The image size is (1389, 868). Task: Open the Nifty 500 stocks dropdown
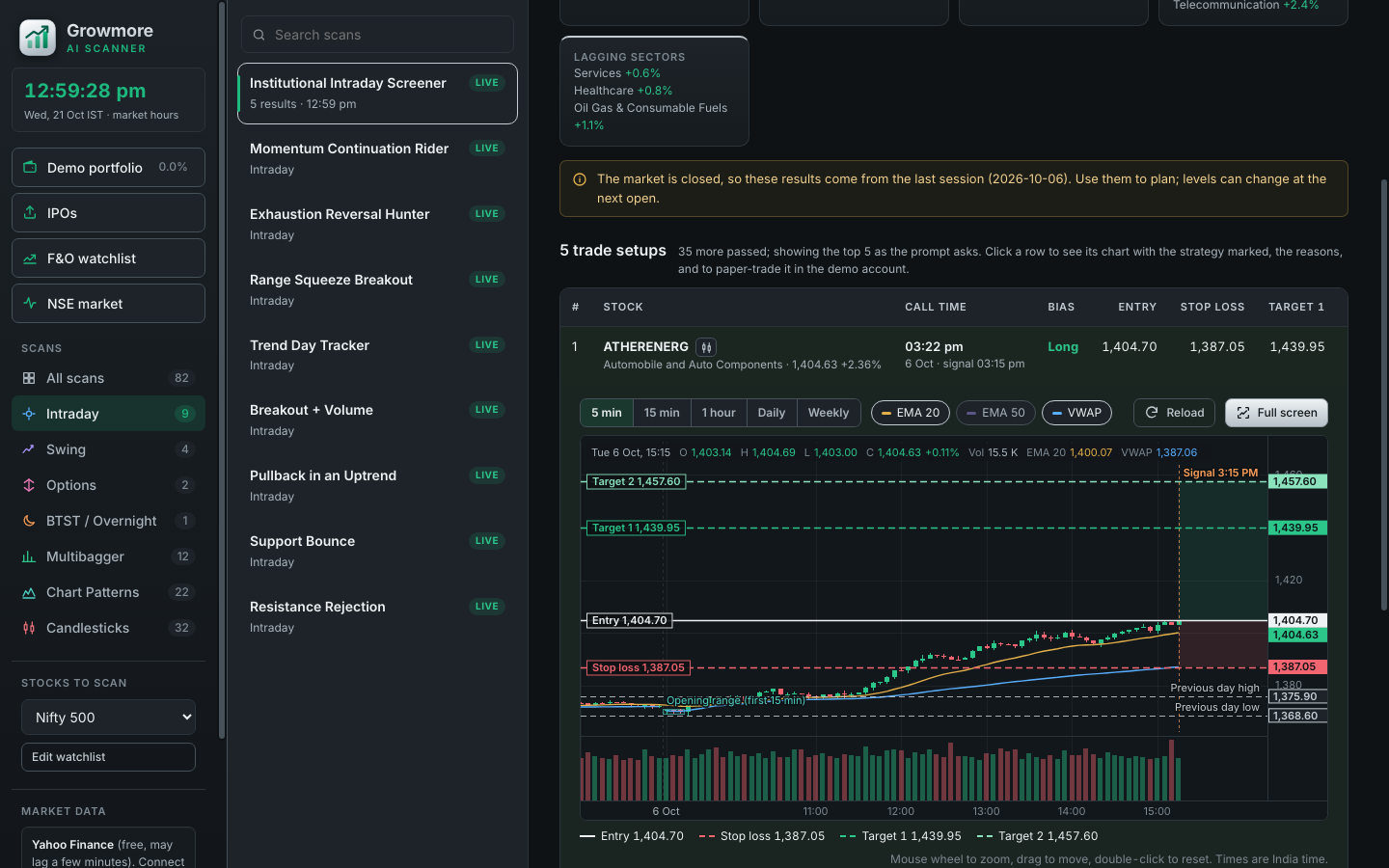coord(108,718)
